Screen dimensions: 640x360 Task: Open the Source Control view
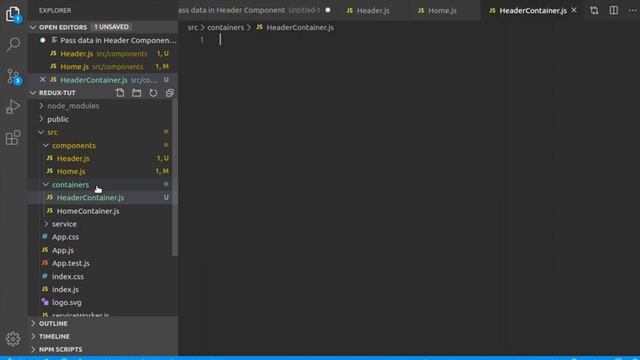click(13, 76)
